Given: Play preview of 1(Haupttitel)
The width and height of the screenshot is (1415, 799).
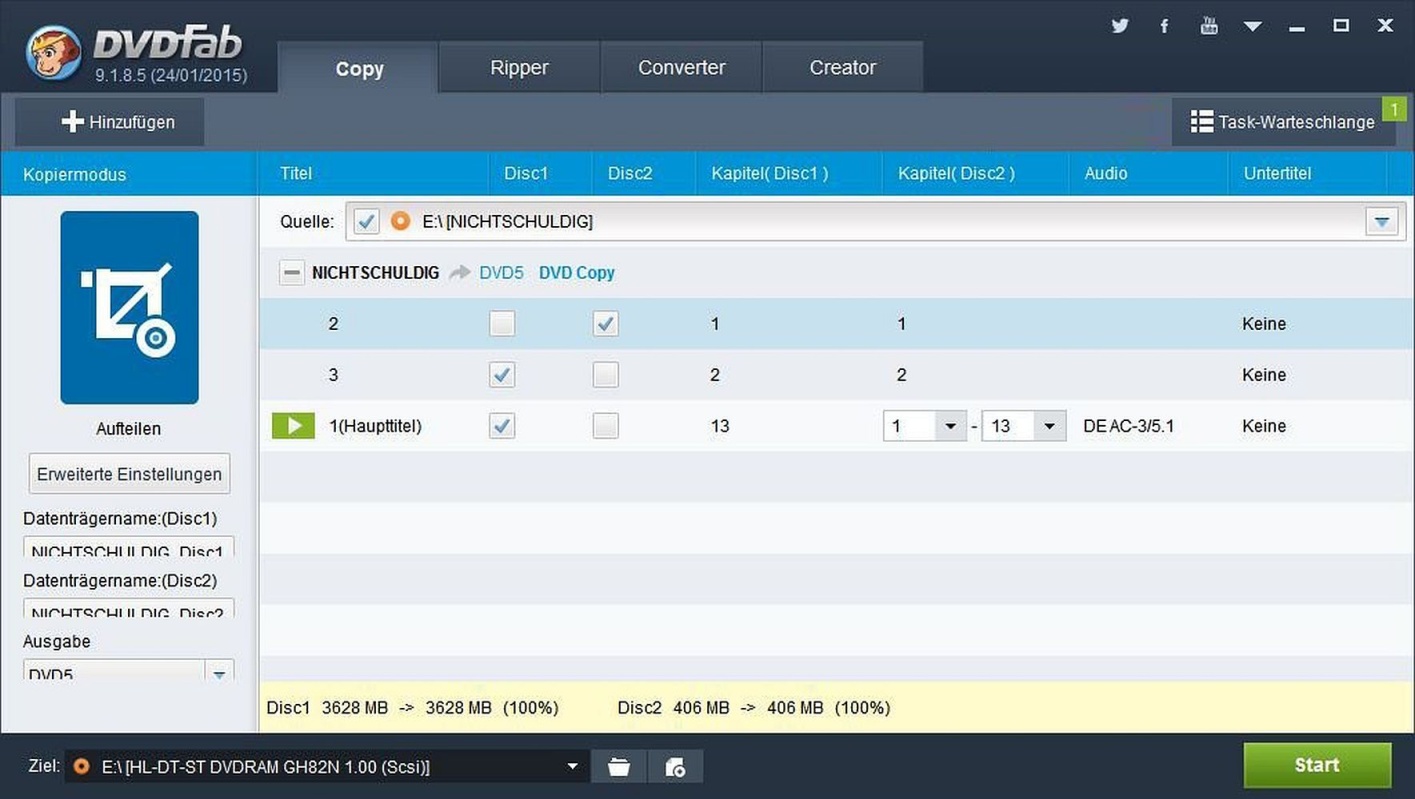Looking at the screenshot, I should click(x=293, y=426).
